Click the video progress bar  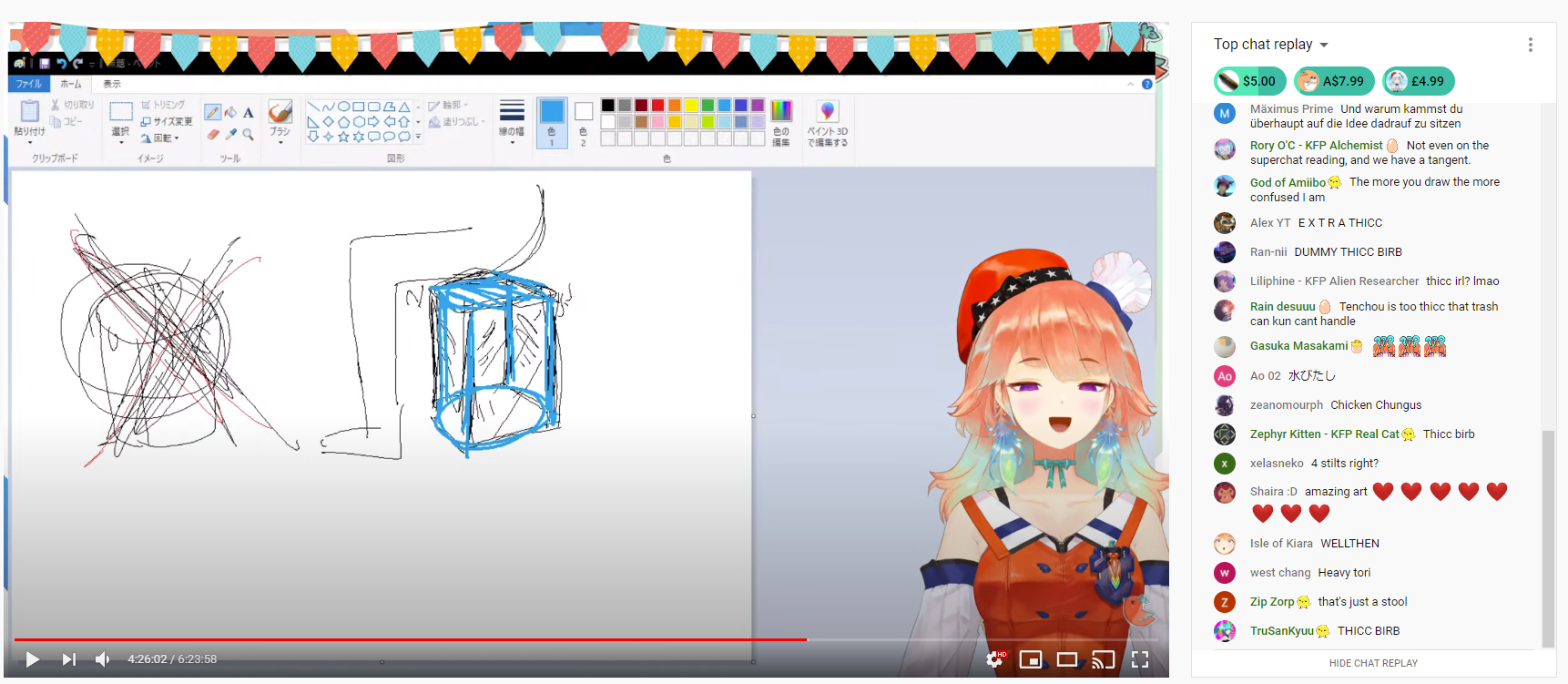click(585, 639)
